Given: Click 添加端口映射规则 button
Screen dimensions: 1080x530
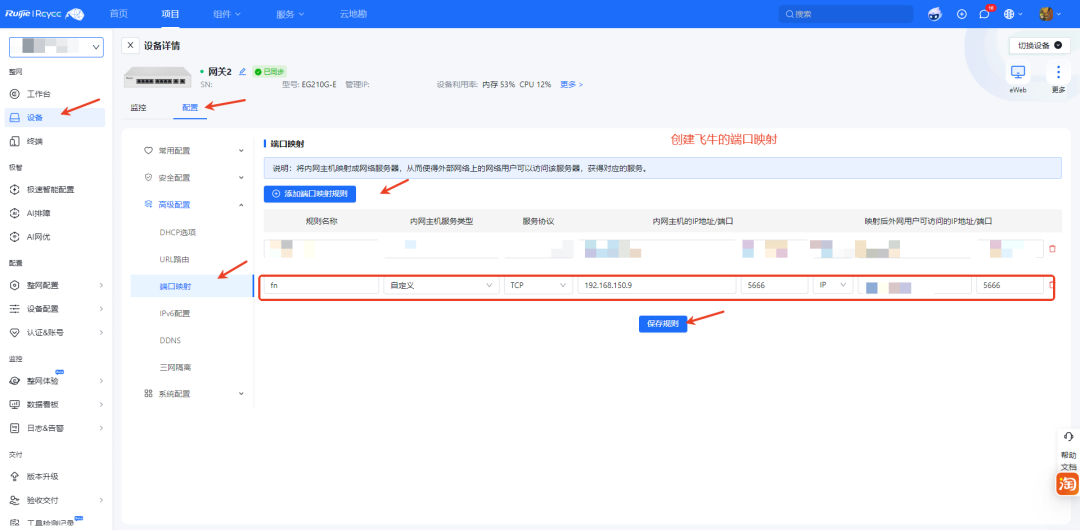Looking at the screenshot, I should click(x=310, y=194).
